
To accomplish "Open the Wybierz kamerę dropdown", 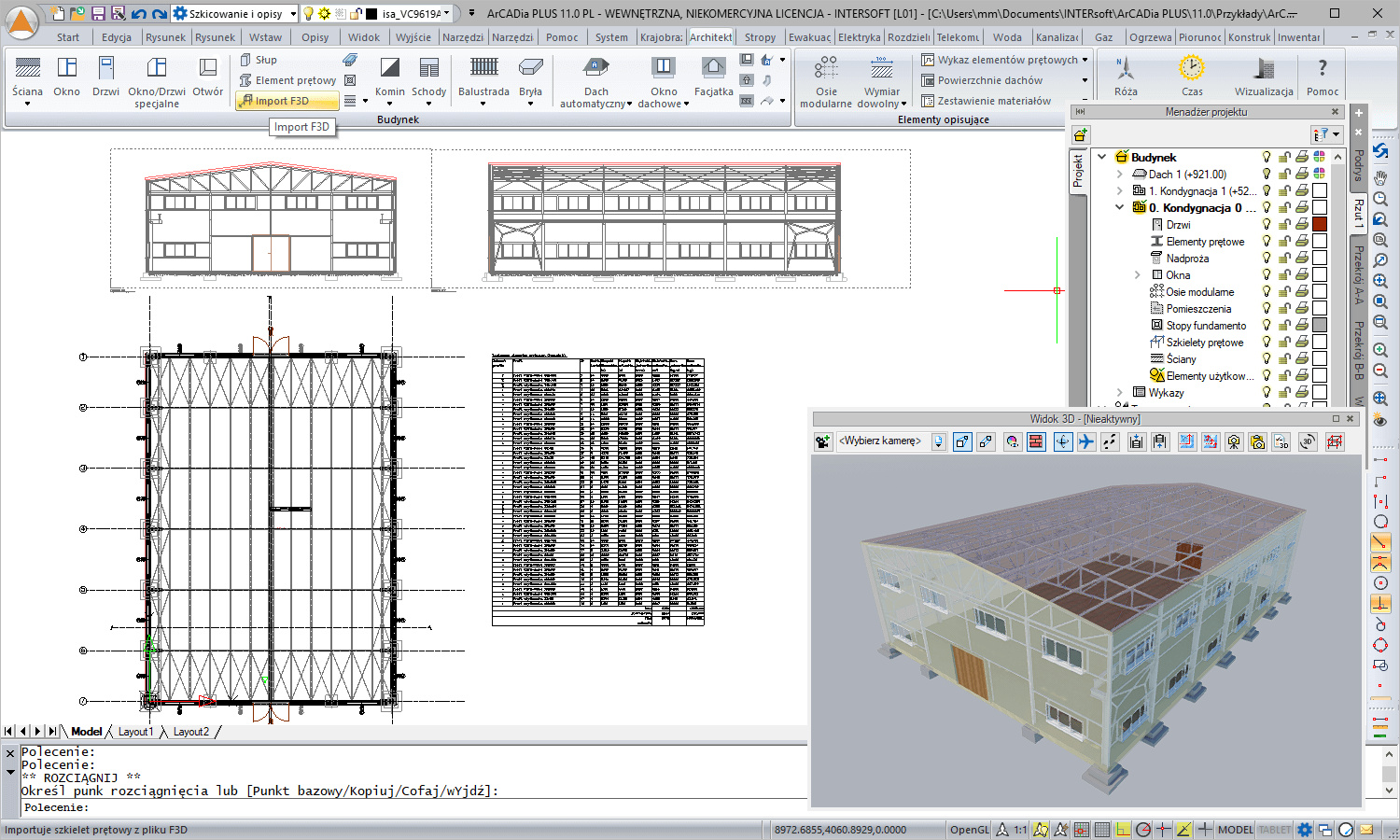I will pyautogui.click(x=939, y=441).
